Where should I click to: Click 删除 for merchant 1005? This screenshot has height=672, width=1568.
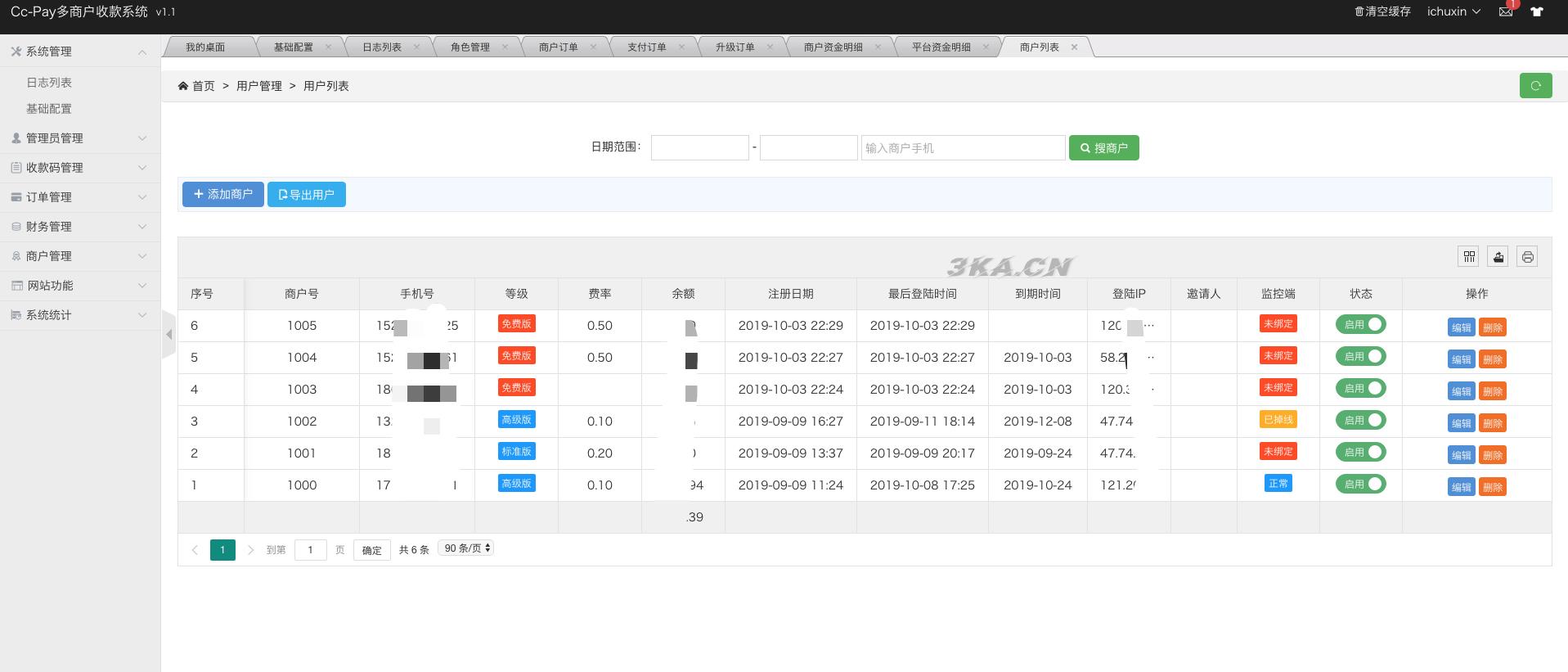pyautogui.click(x=1493, y=327)
